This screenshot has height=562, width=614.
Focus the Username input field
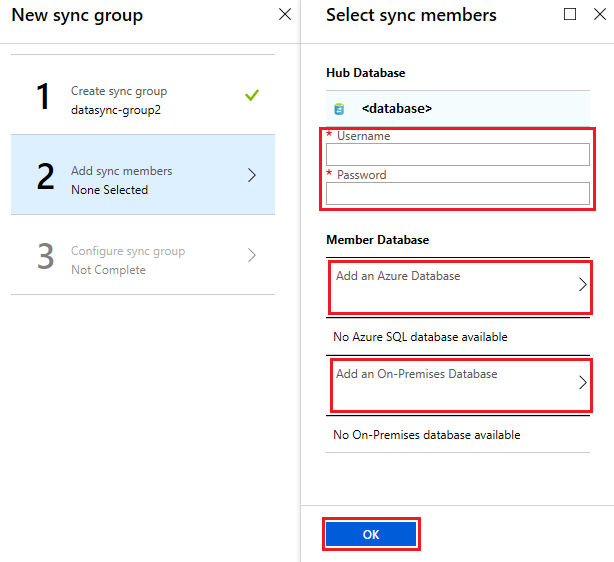458,155
